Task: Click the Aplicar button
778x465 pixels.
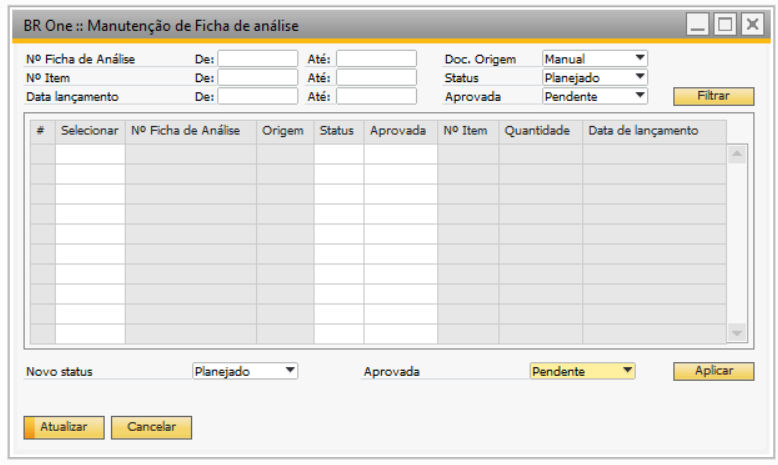Action: pos(713,371)
